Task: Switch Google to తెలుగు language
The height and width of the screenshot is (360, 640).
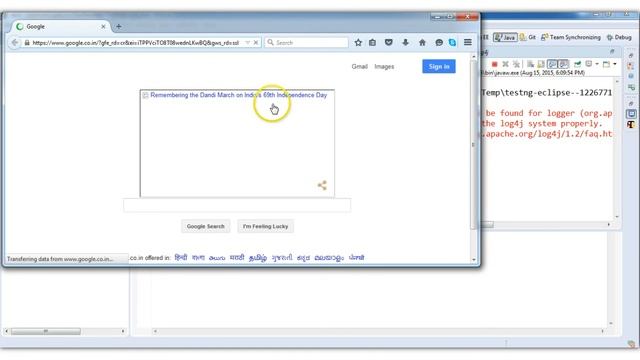Action: (x=217, y=258)
